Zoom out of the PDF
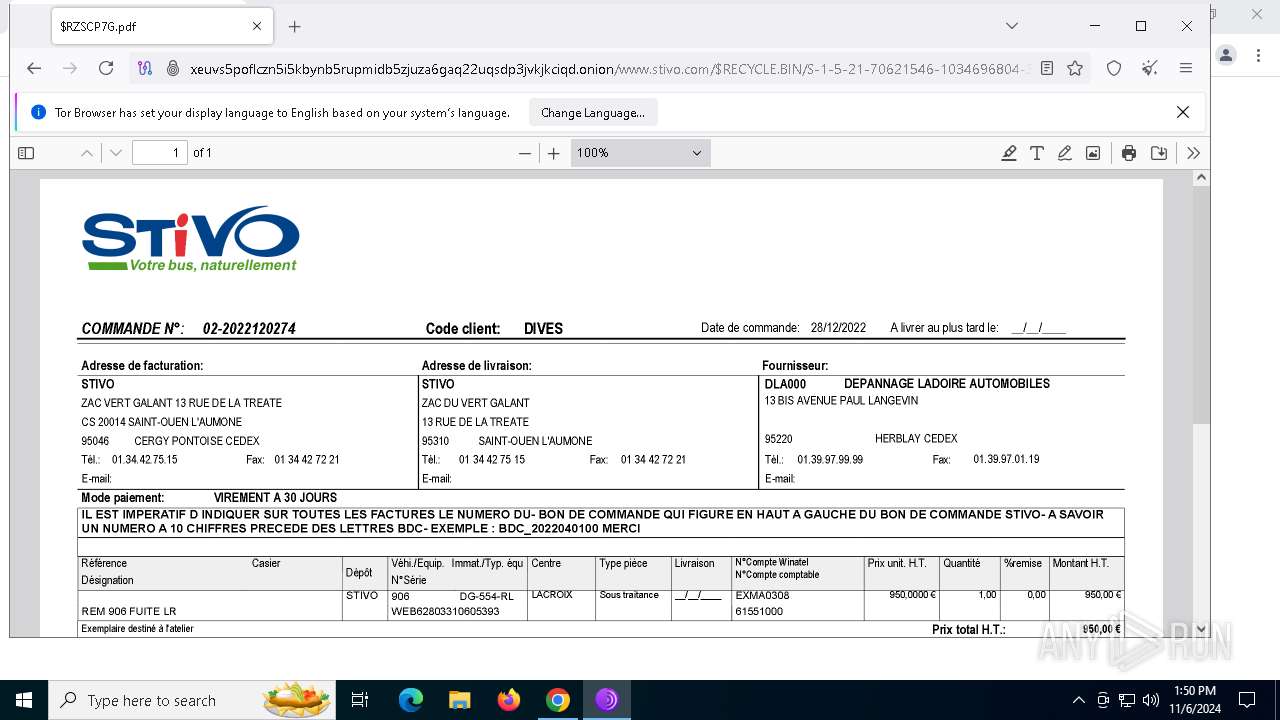The image size is (1280, 720). point(525,153)
